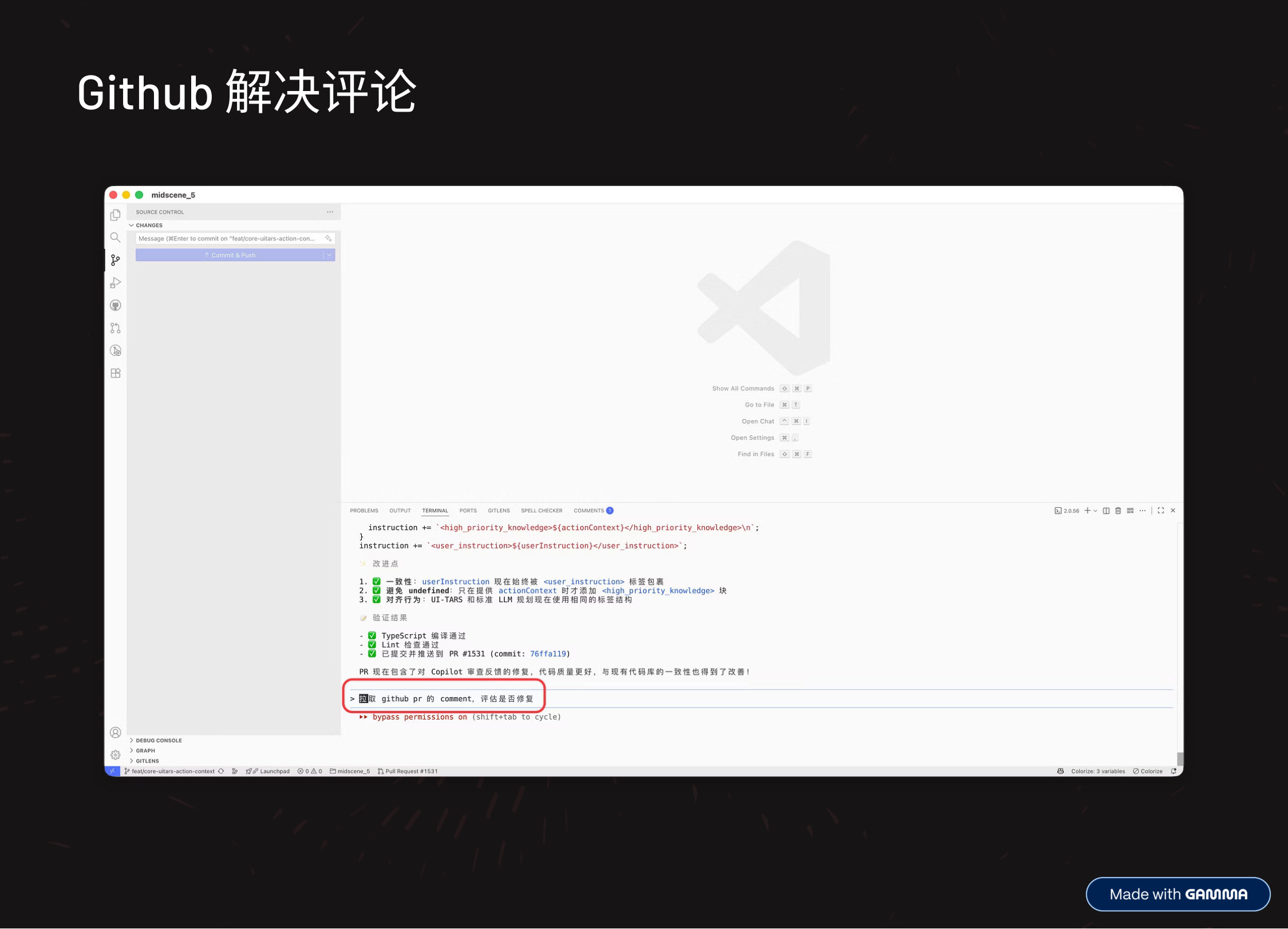Kill terminal with trash icon
1288x929 pixels.
(1118, 511)
